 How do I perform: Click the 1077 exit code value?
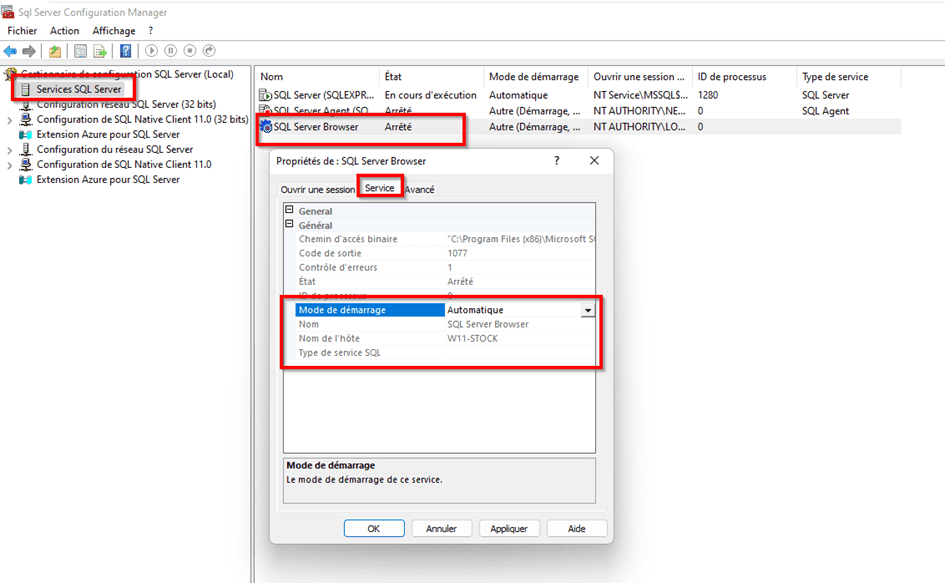pos(457,253)
